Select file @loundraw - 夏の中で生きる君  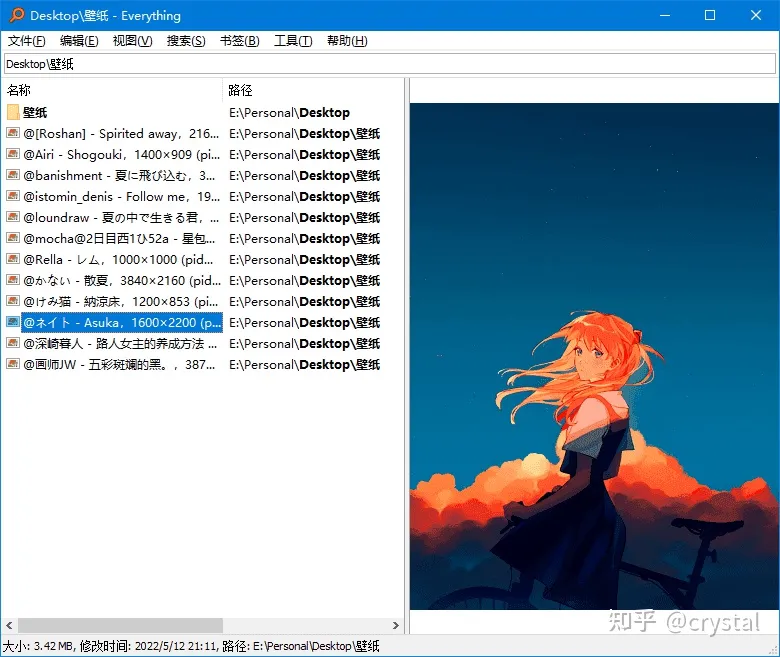(x=121, y=217)
